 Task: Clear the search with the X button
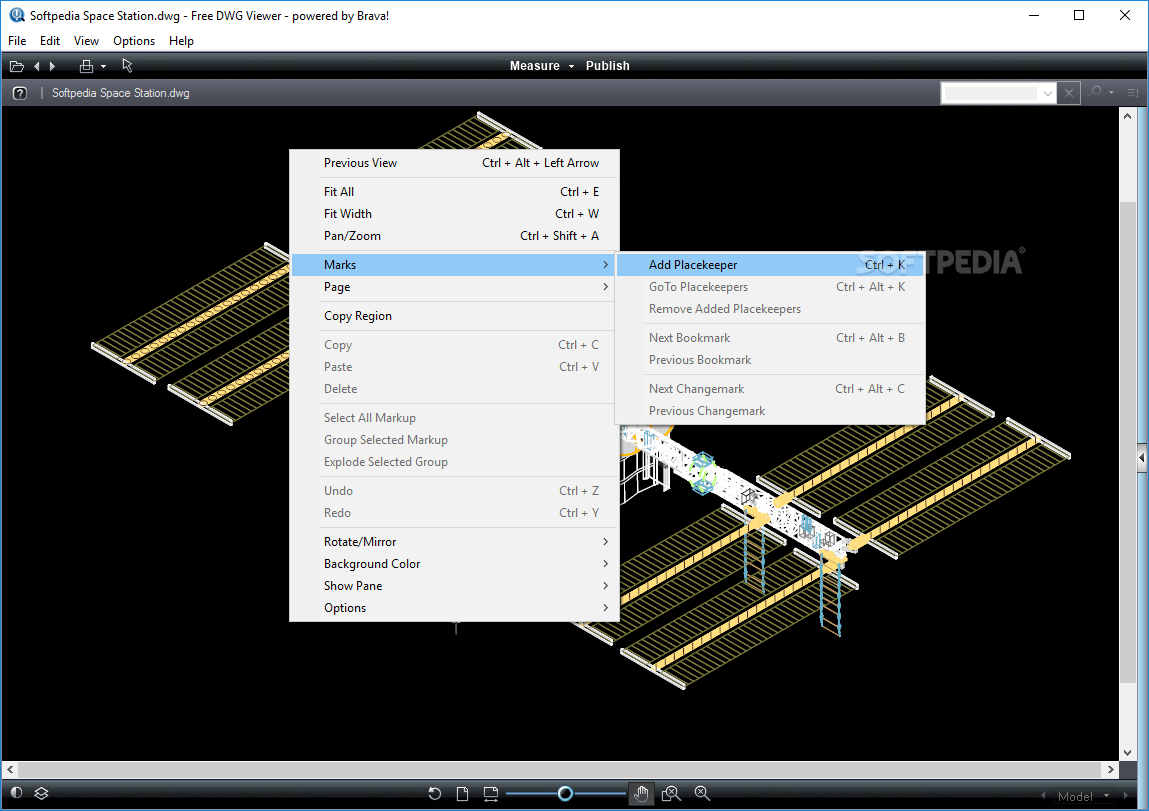pyautogui.click(x=1069, y=93)
